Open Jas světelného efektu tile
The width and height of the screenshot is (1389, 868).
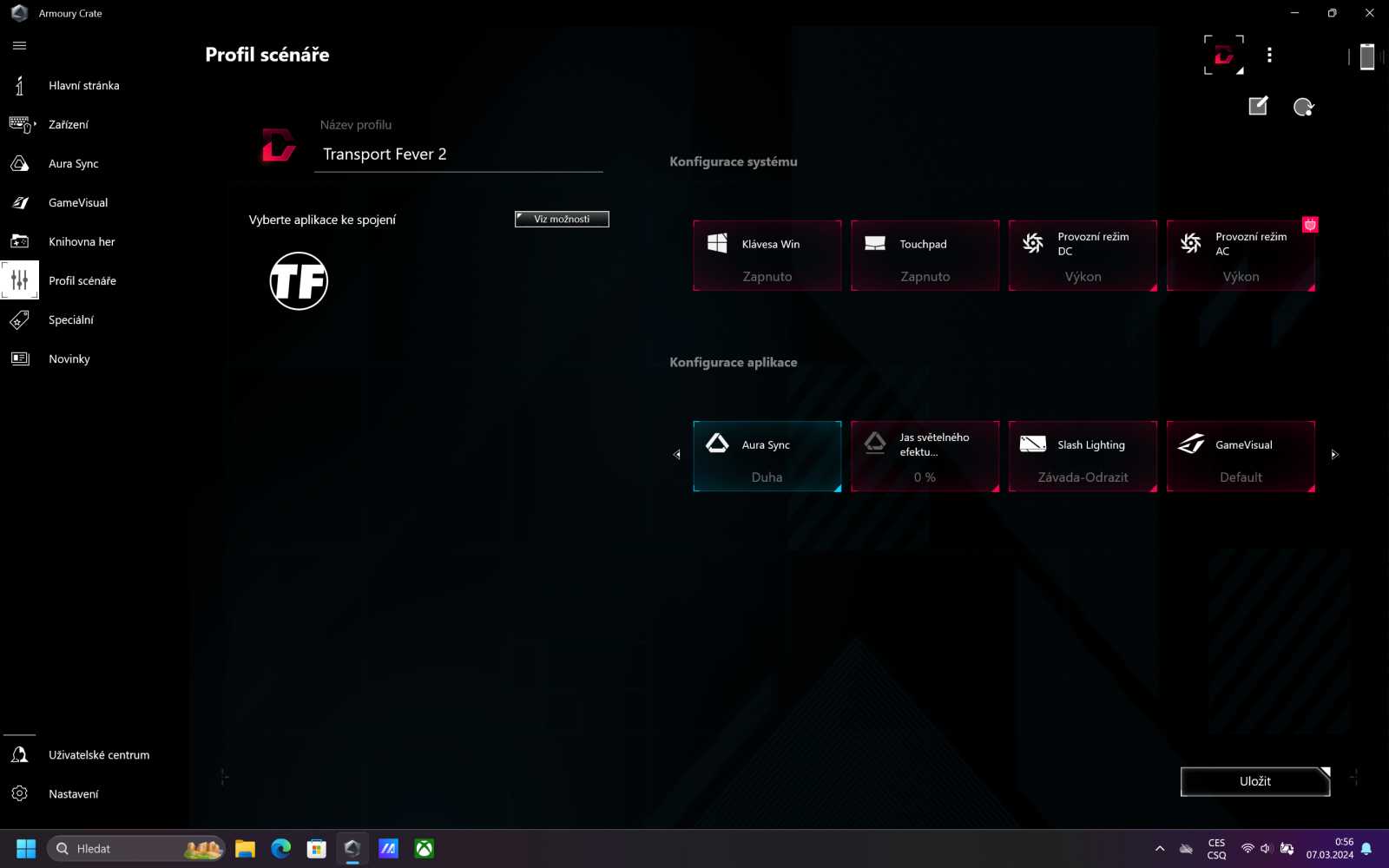point(925,456)
